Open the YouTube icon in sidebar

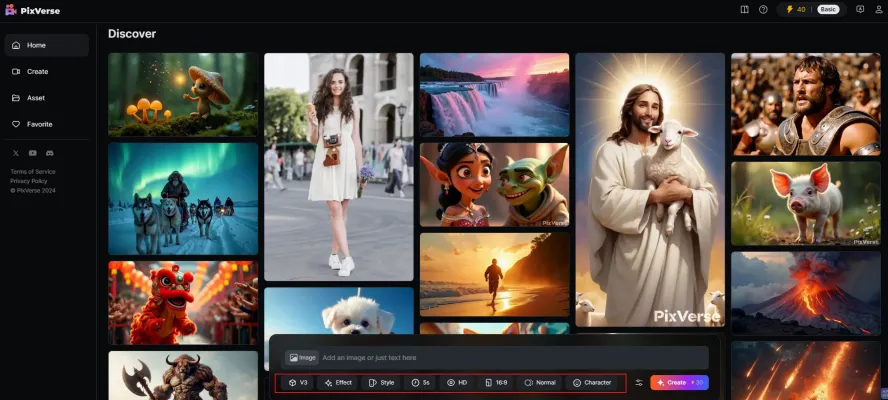33,153
